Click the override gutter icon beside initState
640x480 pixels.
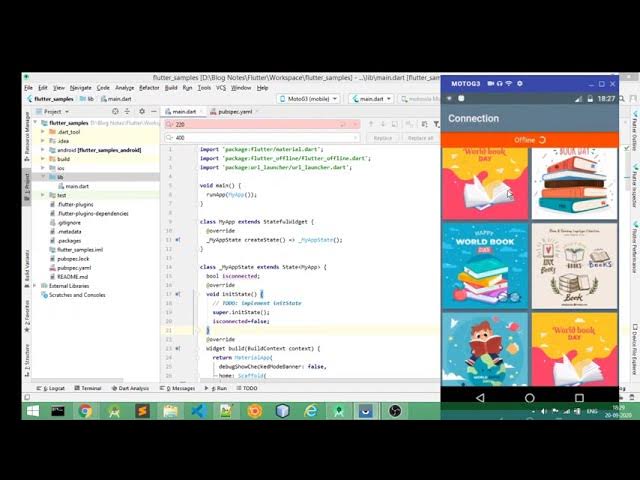177,294
